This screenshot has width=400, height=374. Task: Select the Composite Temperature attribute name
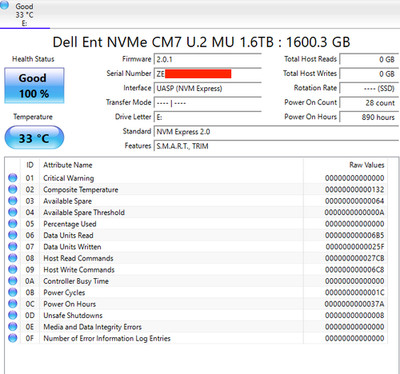click(81, 190)
